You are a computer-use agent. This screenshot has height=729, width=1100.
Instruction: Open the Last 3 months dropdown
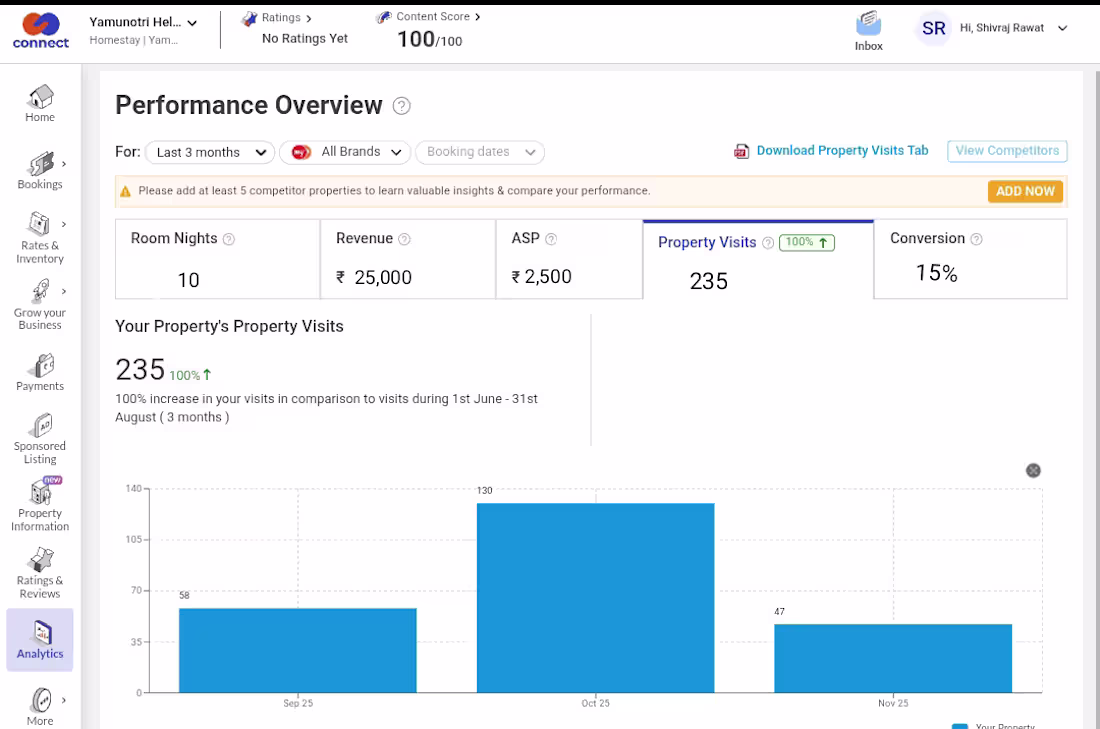[x=210, y=152]
